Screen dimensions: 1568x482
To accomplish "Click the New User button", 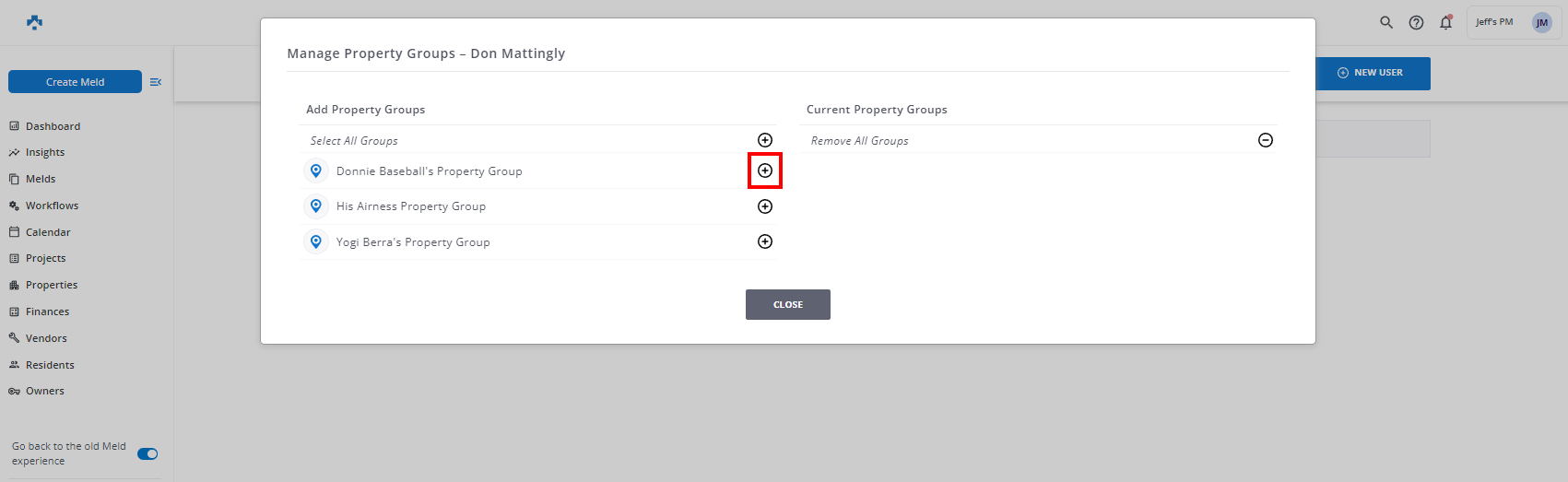I will (1371, 73).
